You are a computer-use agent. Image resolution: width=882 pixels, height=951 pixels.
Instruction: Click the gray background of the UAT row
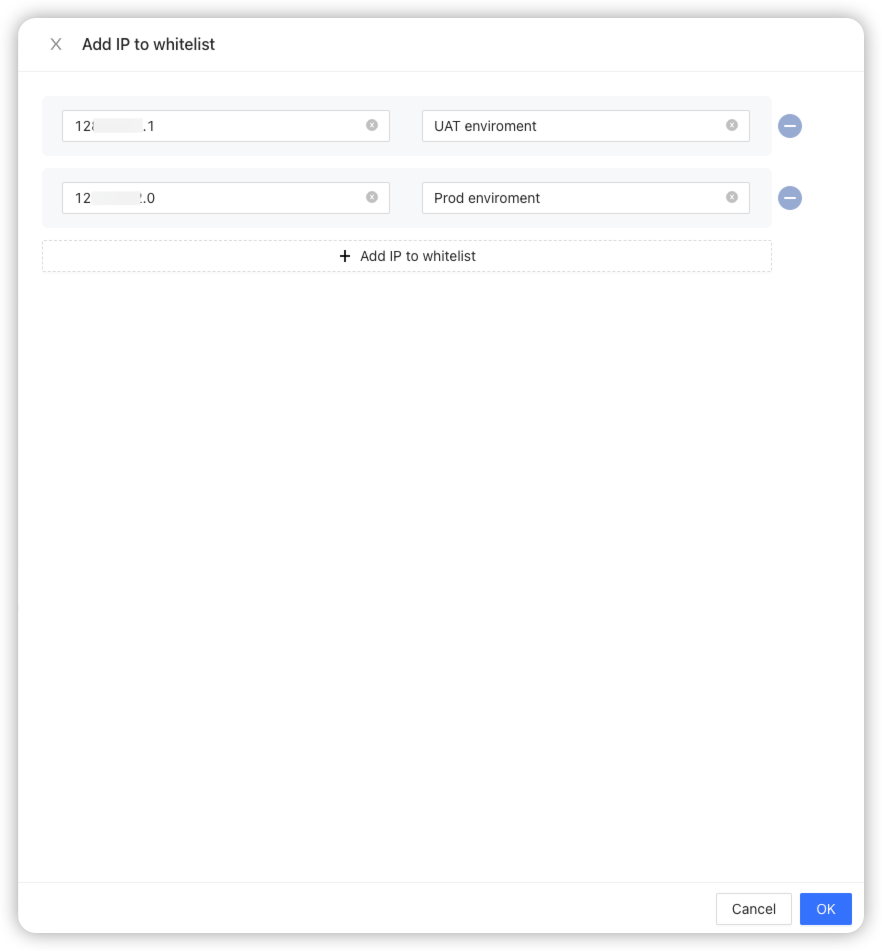click(x=406, y=126)
